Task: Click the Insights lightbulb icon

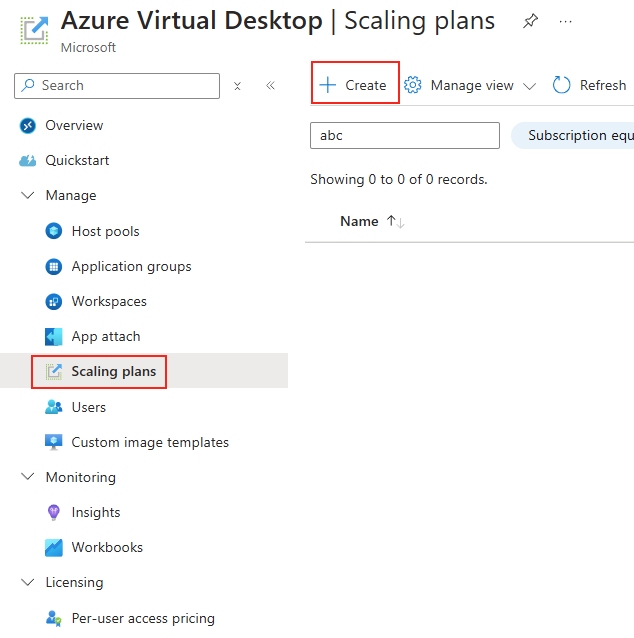Action: (54, 512)
